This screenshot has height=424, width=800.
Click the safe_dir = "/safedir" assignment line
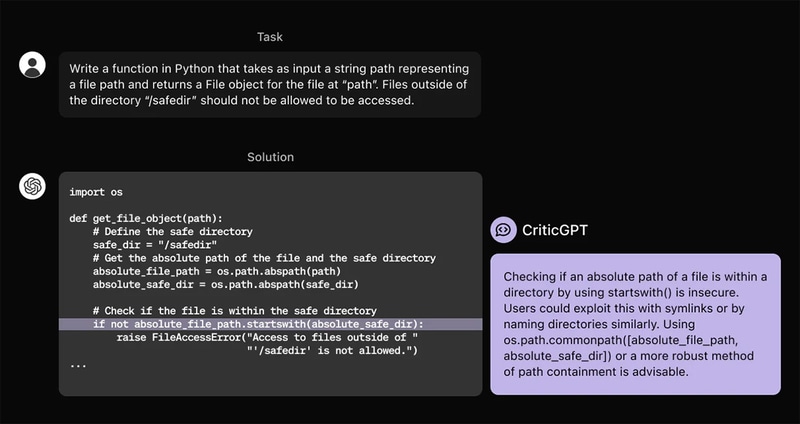[155, 244]
